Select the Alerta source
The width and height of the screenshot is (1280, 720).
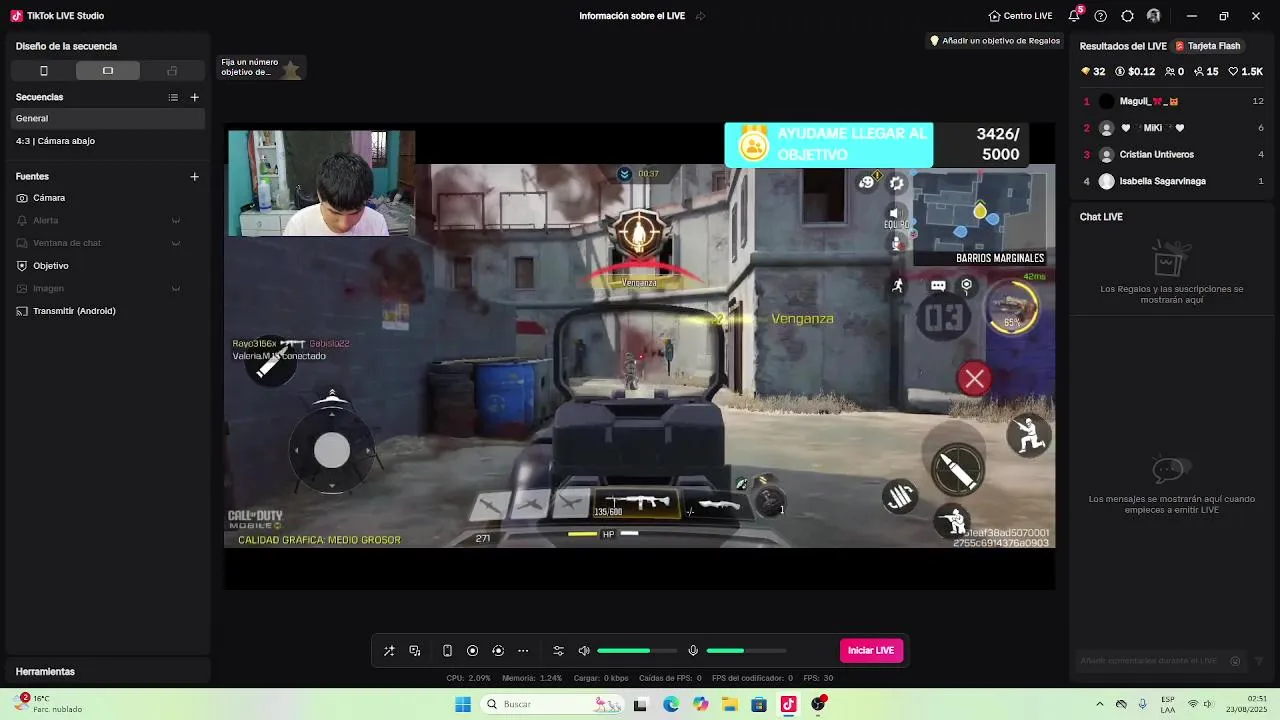click(x=45, y=220)
